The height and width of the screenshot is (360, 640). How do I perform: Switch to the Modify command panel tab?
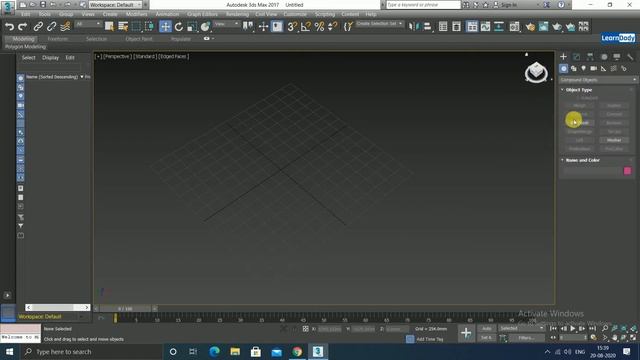(x=577, y=57)
